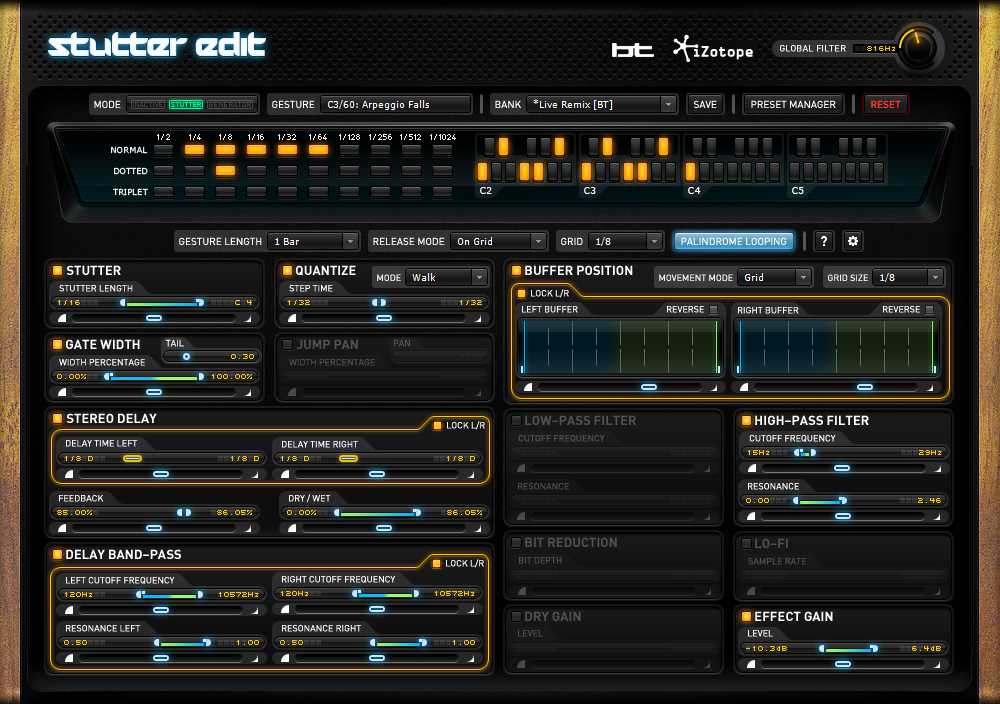
Task: Open the Gesture Length dropdown
Action: [312, 241]
